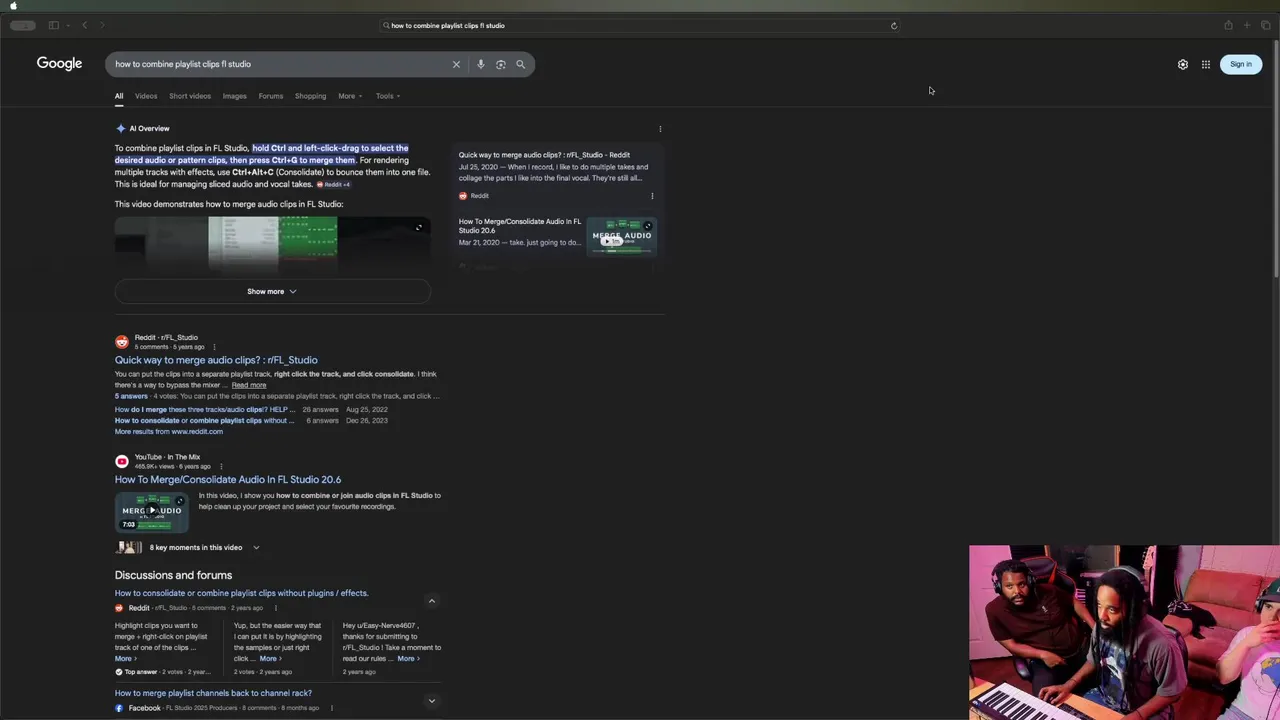This screenshot has width=1280, height=720.
Task: Collapse the first Discussions and forums entry
Action: click(x=432, y=601)
